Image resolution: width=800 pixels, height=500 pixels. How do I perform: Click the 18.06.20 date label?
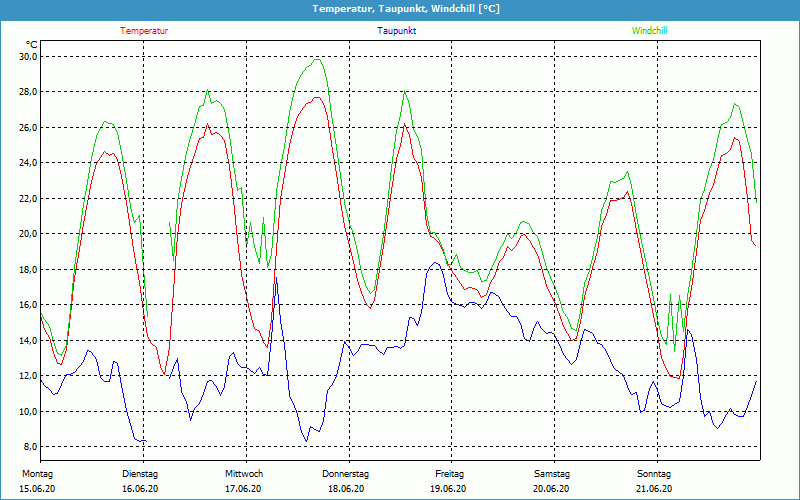pyautogui.click(x=346, y=489)
